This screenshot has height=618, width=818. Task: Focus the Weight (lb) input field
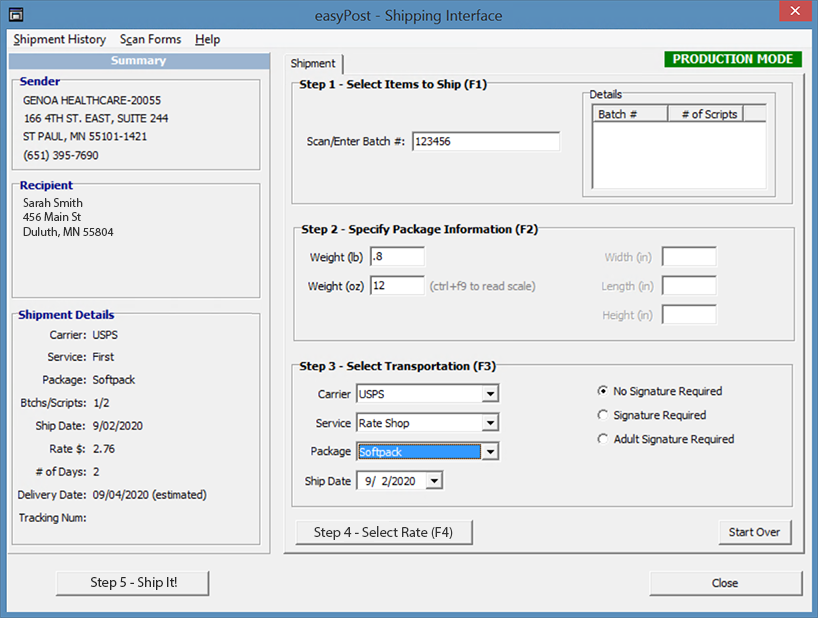(x=397, y=257)
